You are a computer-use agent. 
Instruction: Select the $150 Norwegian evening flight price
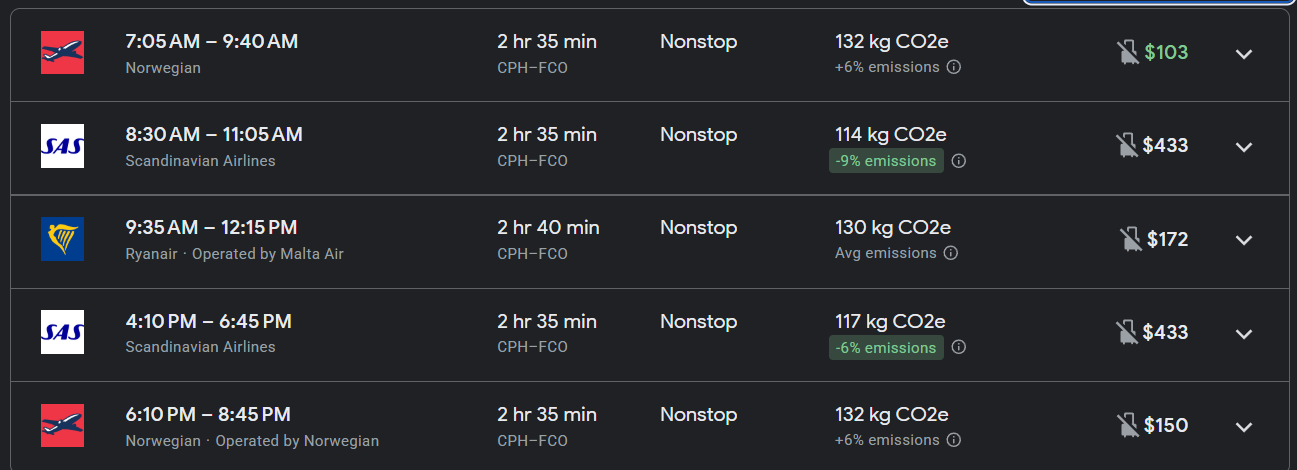coord(1166,426)
